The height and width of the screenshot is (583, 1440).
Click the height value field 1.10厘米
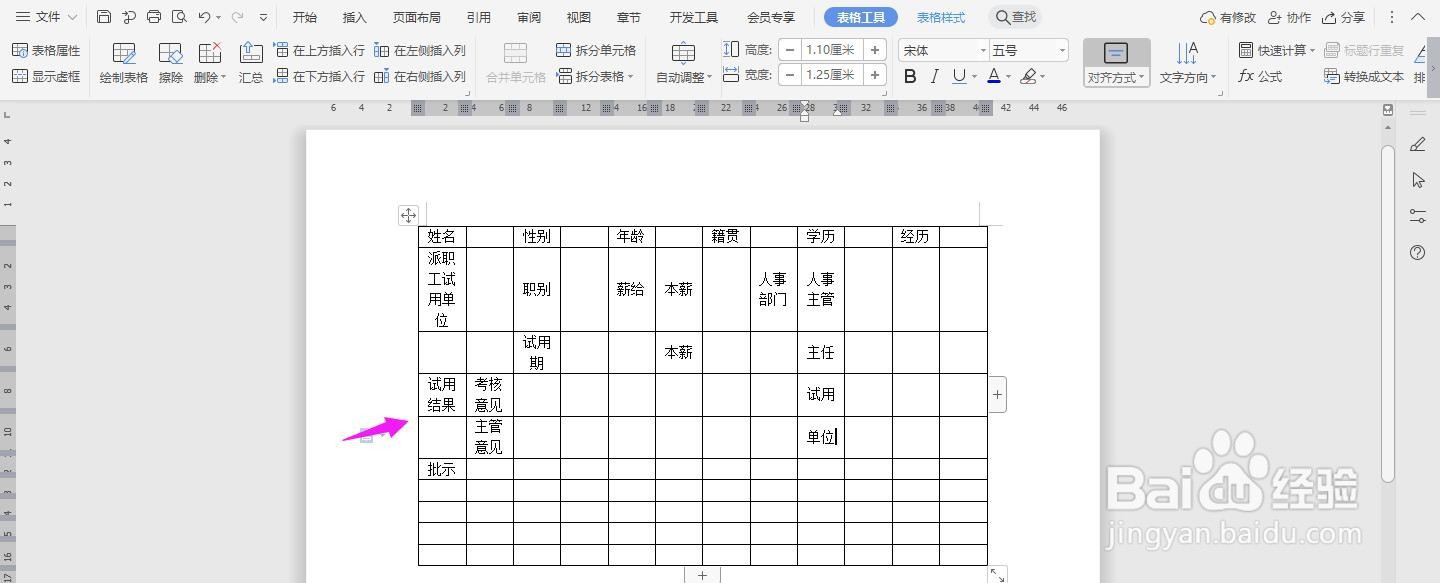click(832, 50)
